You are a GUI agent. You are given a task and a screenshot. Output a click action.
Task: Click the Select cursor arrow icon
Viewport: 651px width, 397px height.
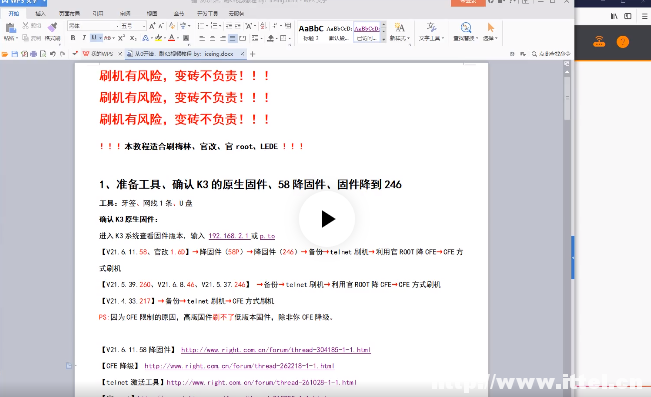tap(491, 27)
